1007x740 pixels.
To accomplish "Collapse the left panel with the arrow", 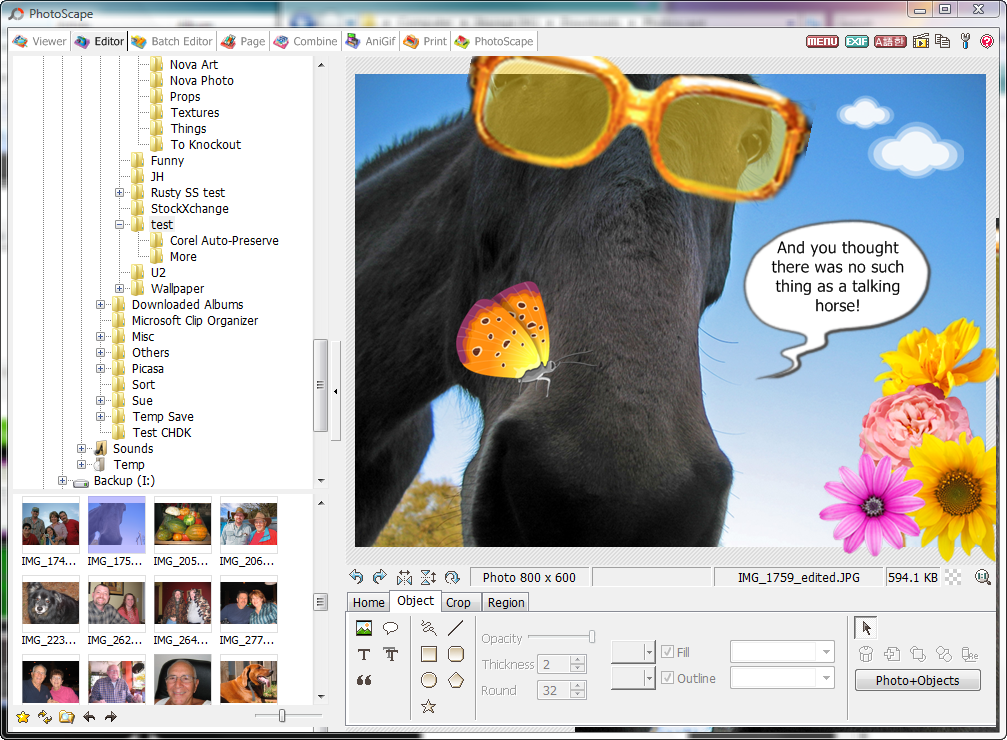I will [335, 391].
